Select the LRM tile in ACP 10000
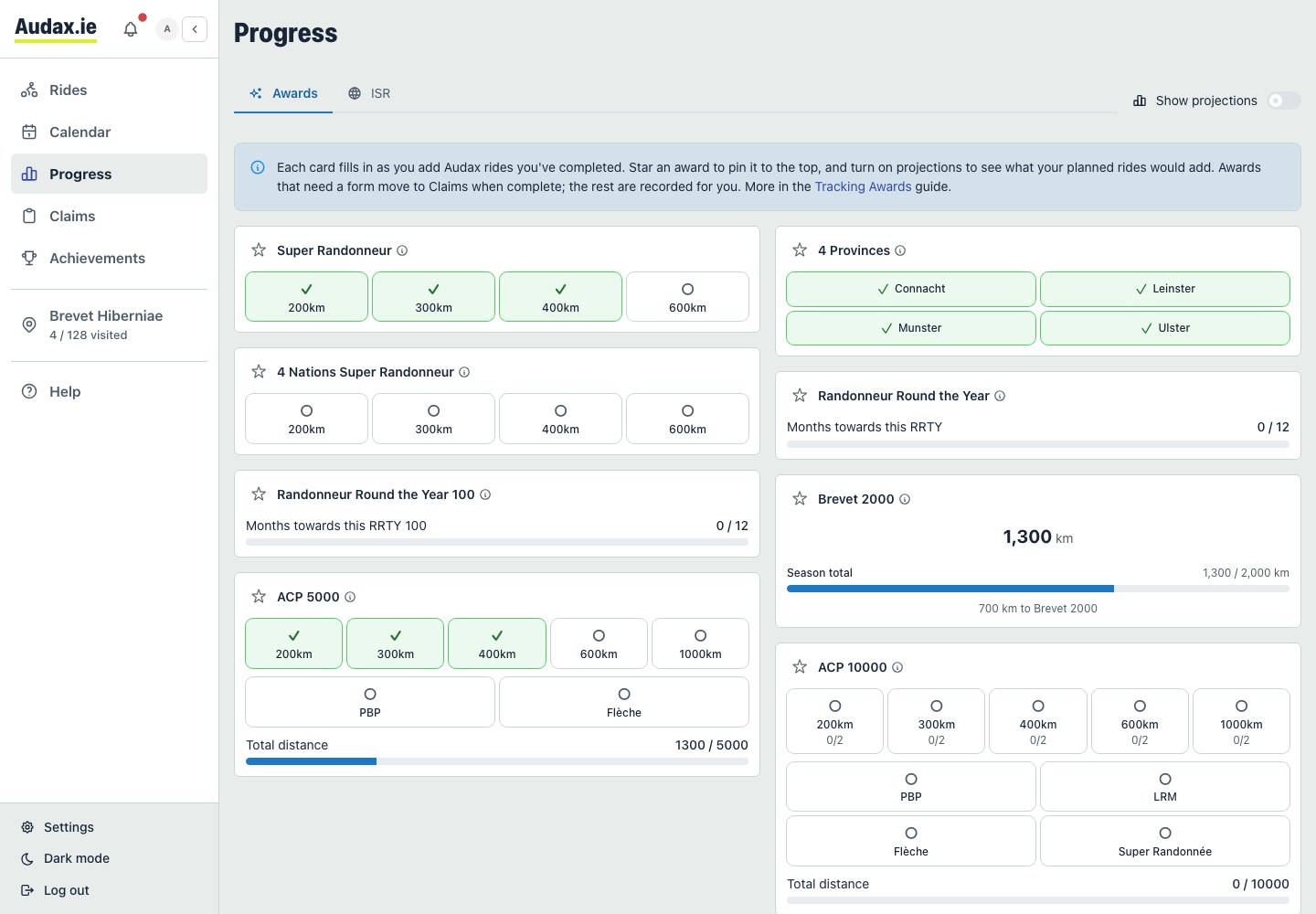Screen dimensions: 1316x914 (1165, 787)
